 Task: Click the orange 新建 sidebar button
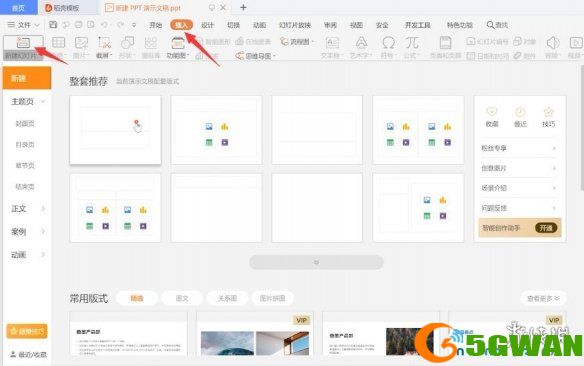coord(27,78)
